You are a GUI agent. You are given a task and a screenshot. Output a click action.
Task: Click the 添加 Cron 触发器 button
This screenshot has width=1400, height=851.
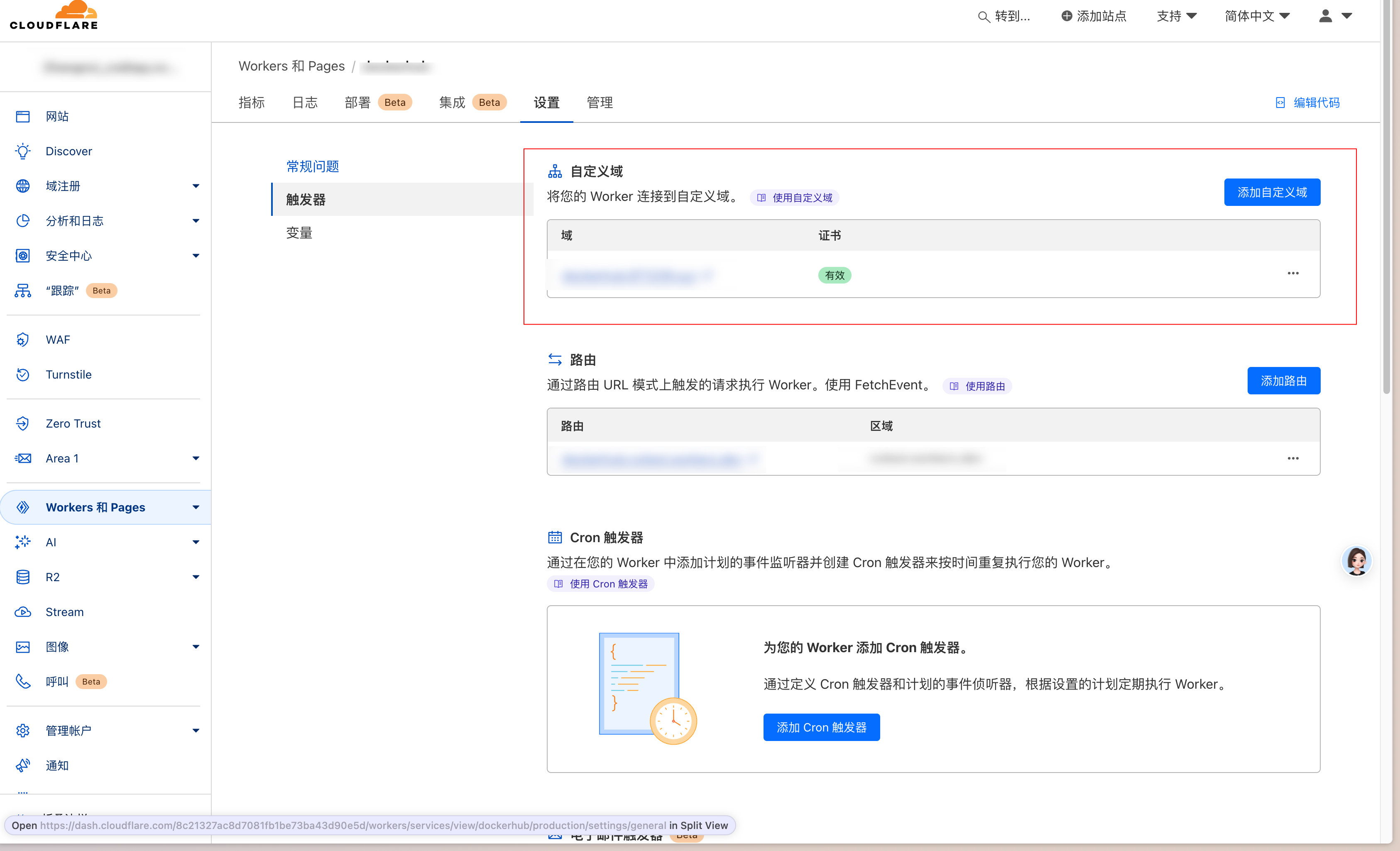822,727
